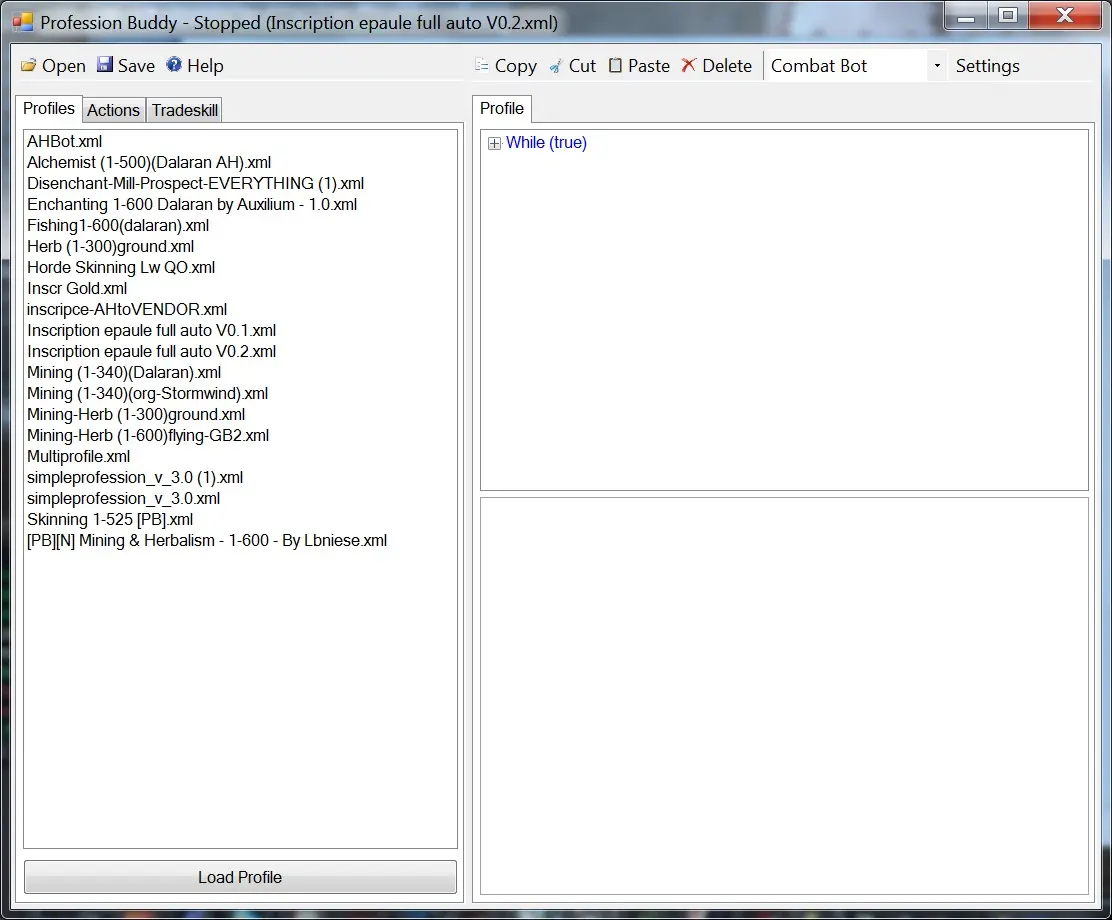Select Inscription epaule full auto V0.1.xml
The image size is (1112, 920).
(152, 331)
